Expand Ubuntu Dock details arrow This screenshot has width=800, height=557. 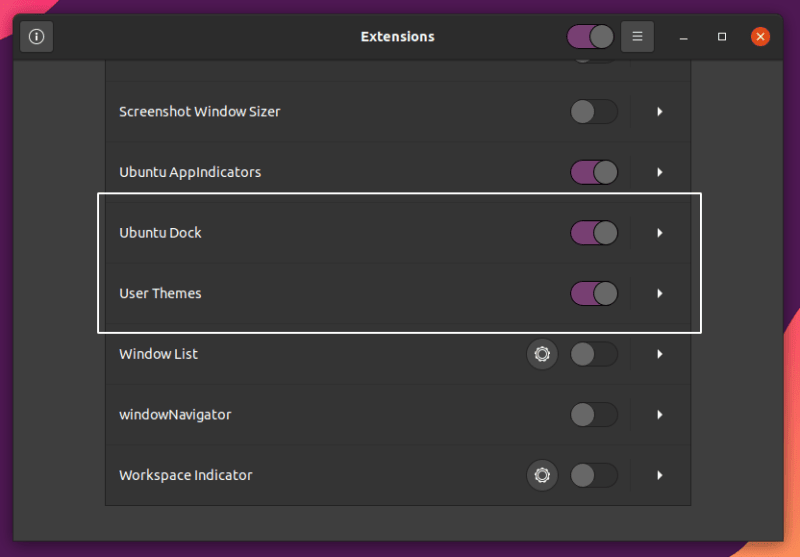pyautogui.click(x=660, y=233)
